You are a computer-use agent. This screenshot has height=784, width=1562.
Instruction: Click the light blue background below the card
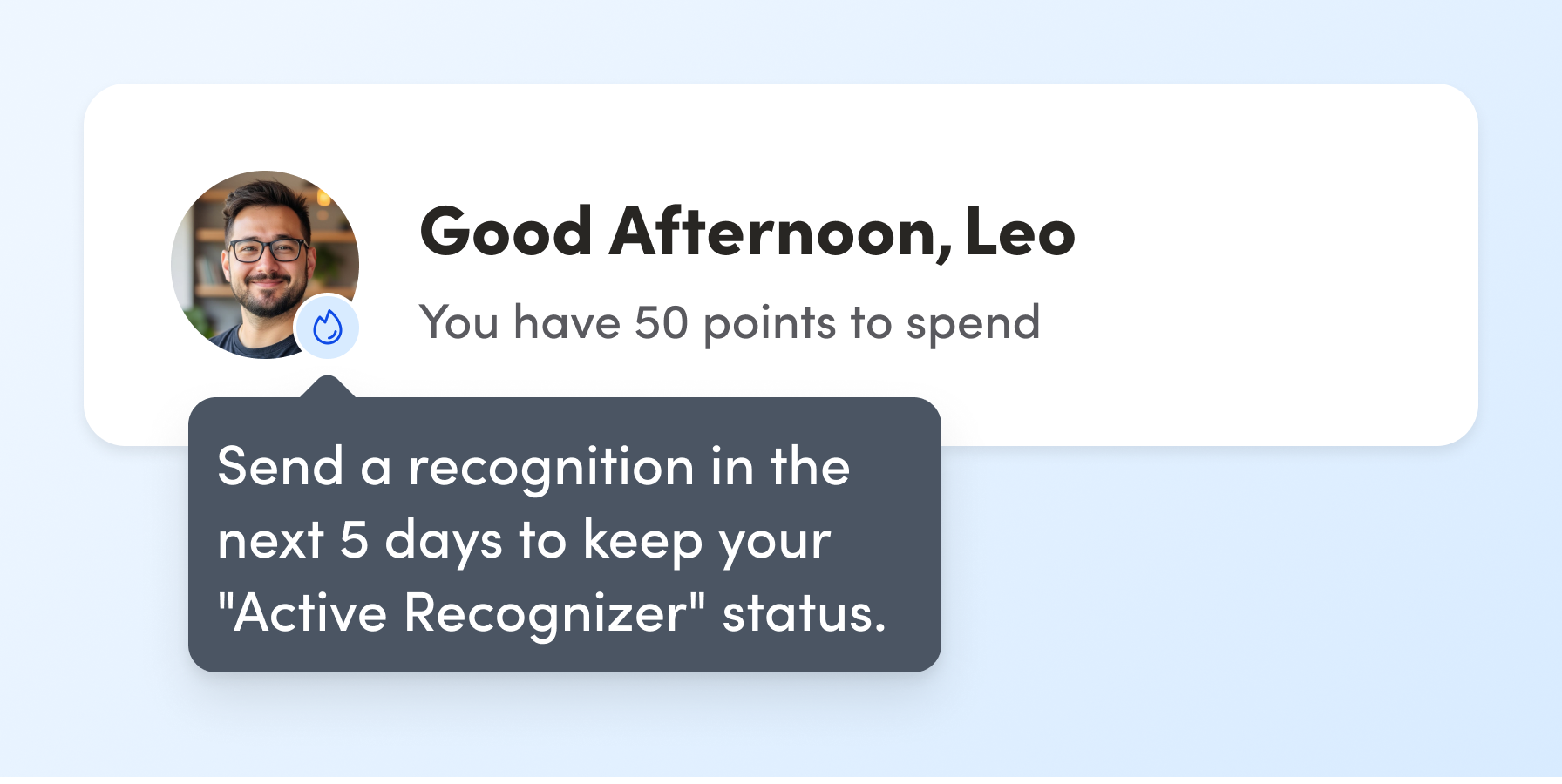tap(1220, 610)
